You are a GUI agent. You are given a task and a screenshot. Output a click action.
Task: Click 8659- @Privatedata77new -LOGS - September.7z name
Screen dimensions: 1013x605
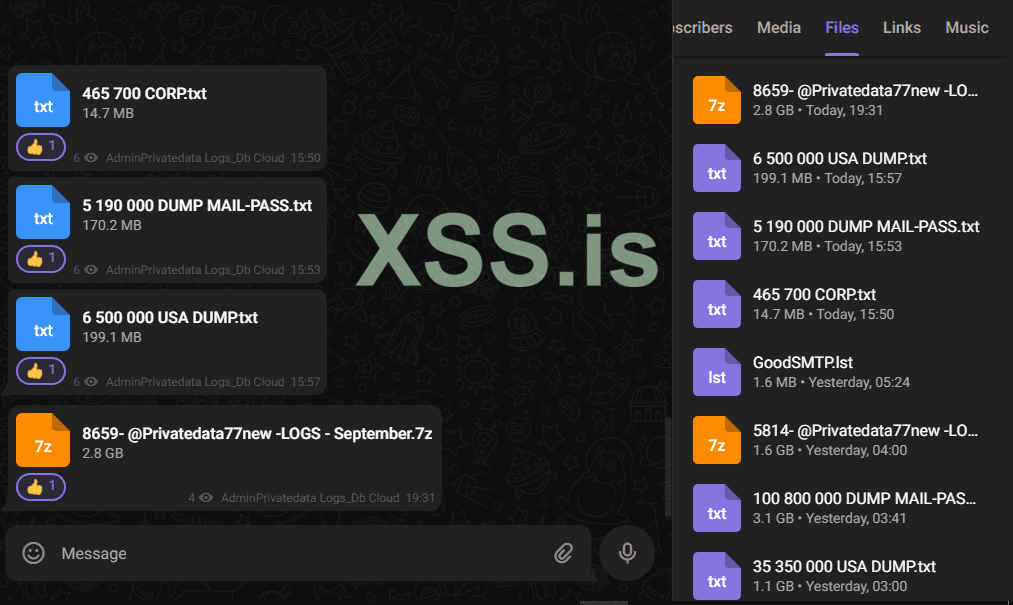point(257,433)
